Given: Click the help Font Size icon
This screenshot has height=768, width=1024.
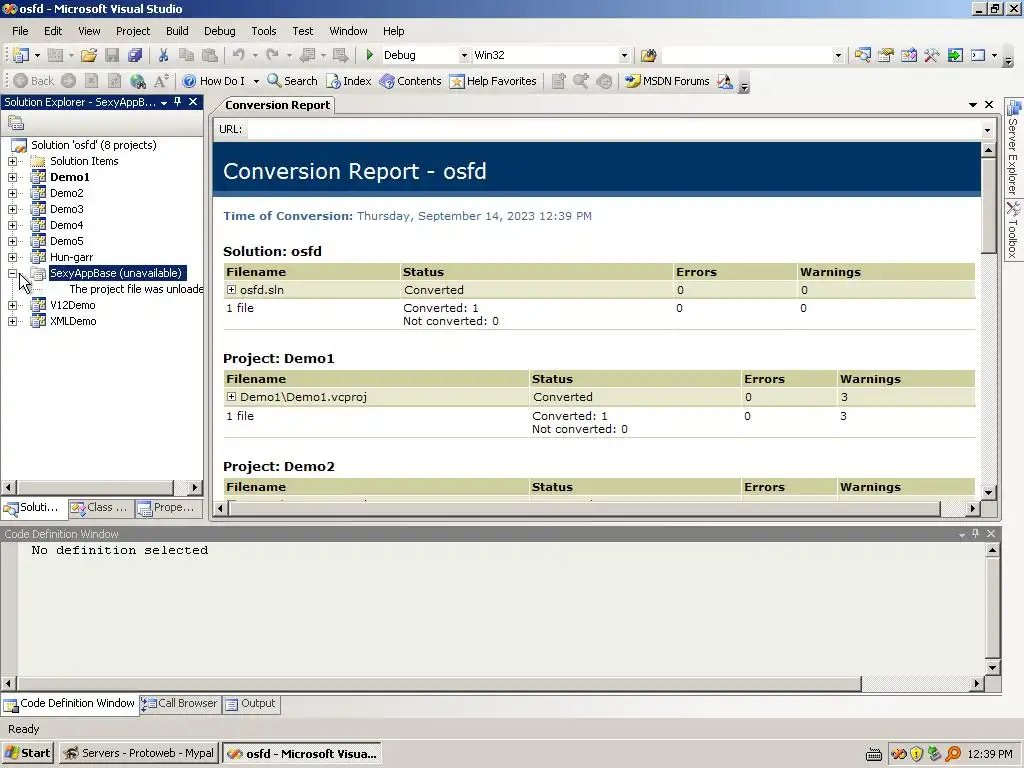Looking at the screenshot, I should pyautogui.click(x=161, y=81).
